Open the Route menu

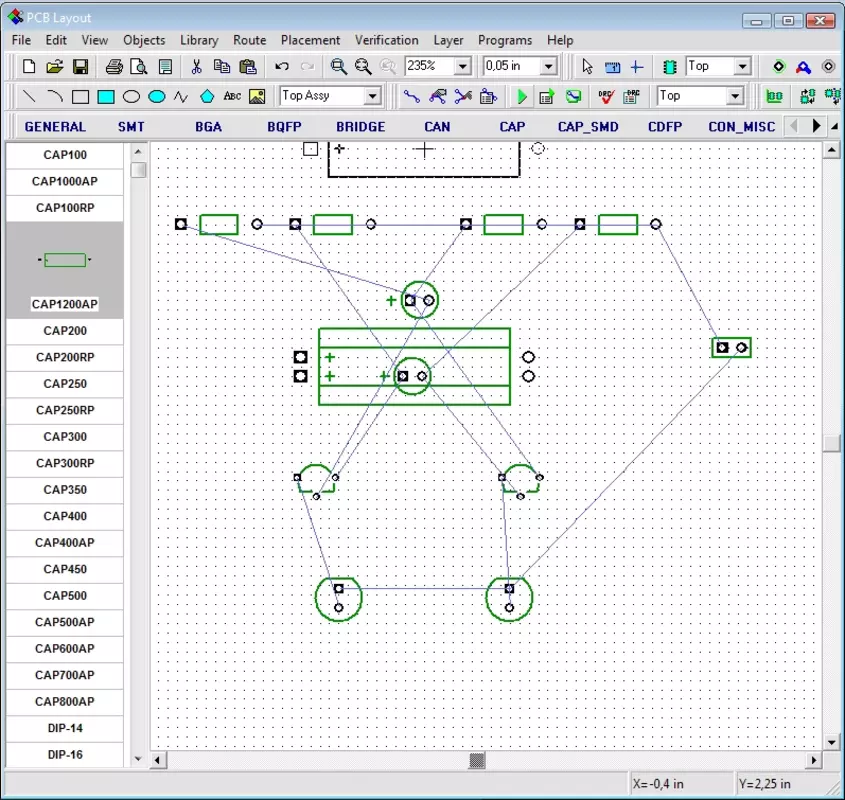coord(250,40)
